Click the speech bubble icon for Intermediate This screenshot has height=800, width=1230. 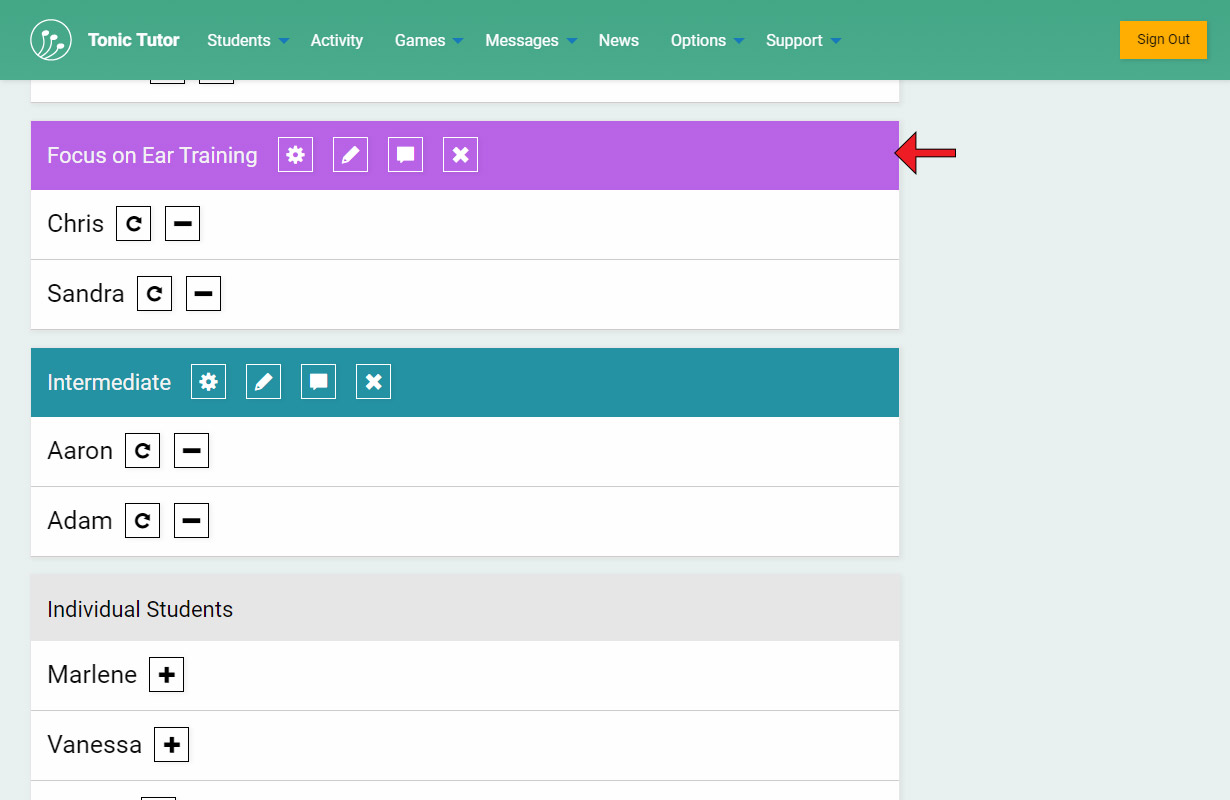(x=318, y=382)
